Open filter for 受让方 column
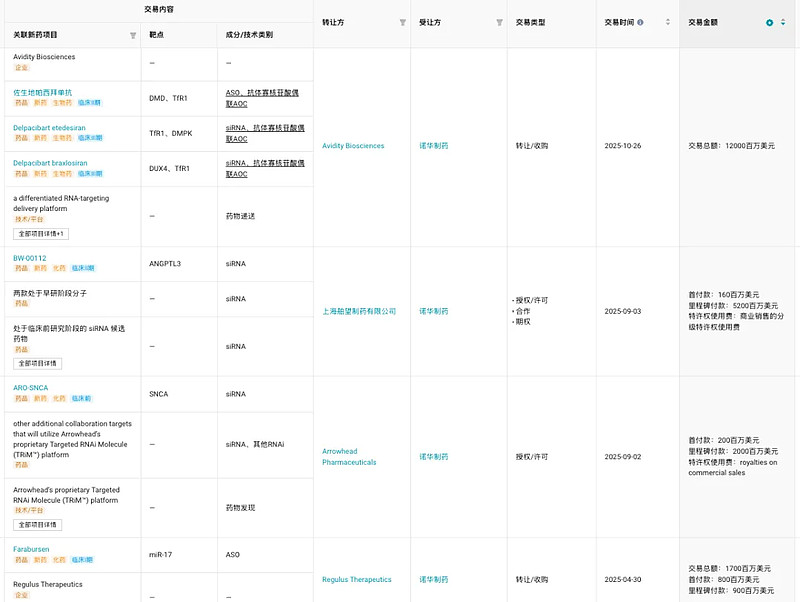Viewport: 800px width, 602px height. [x=499, y=22]
